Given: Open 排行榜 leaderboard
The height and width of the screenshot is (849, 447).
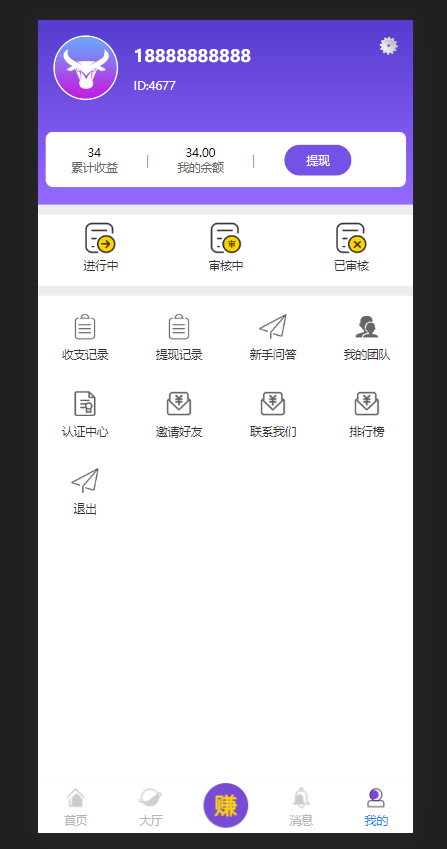Looking at the screenshot, I should coord(367,415).
